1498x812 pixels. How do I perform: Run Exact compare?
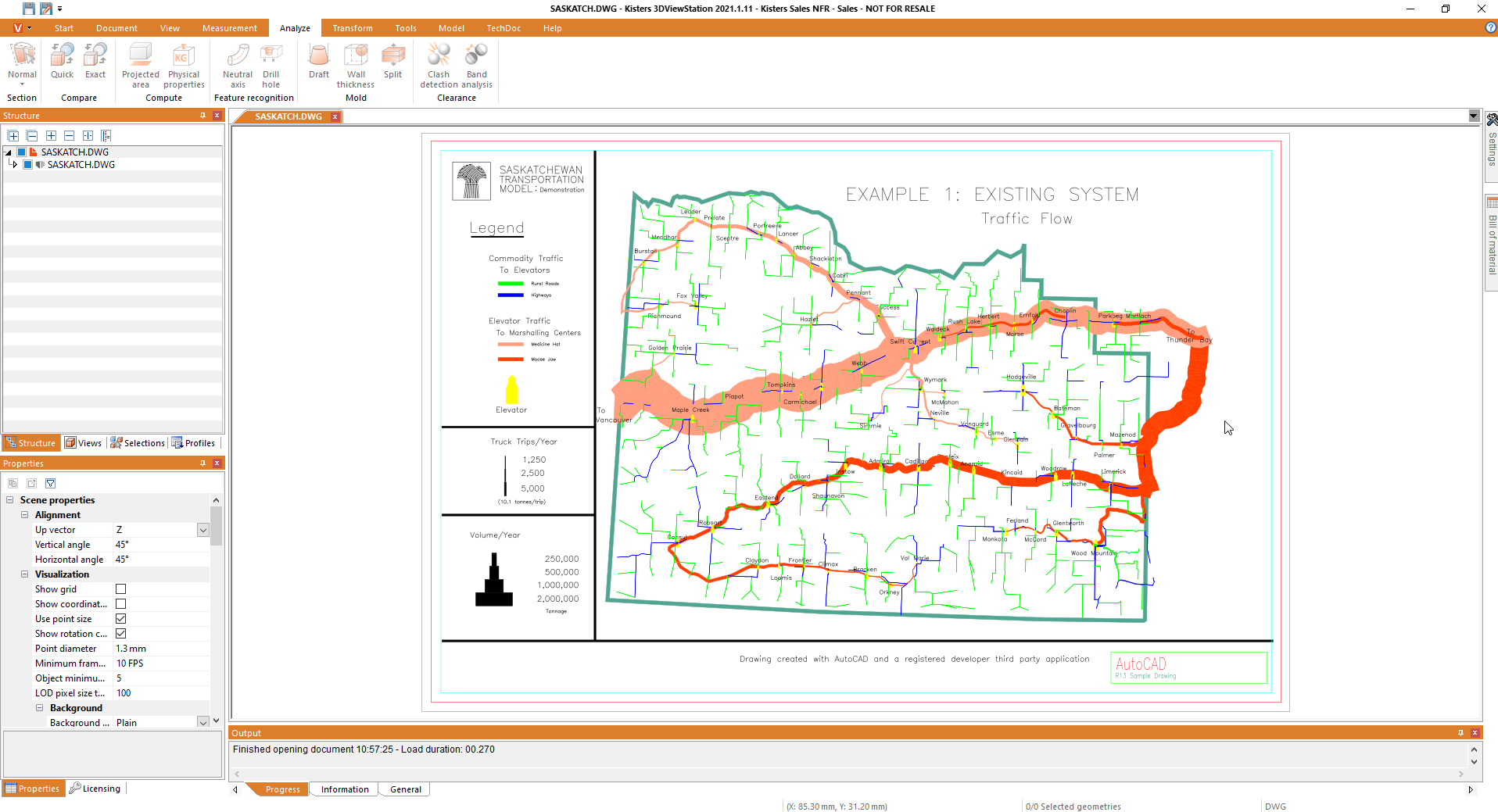(95, 62)
